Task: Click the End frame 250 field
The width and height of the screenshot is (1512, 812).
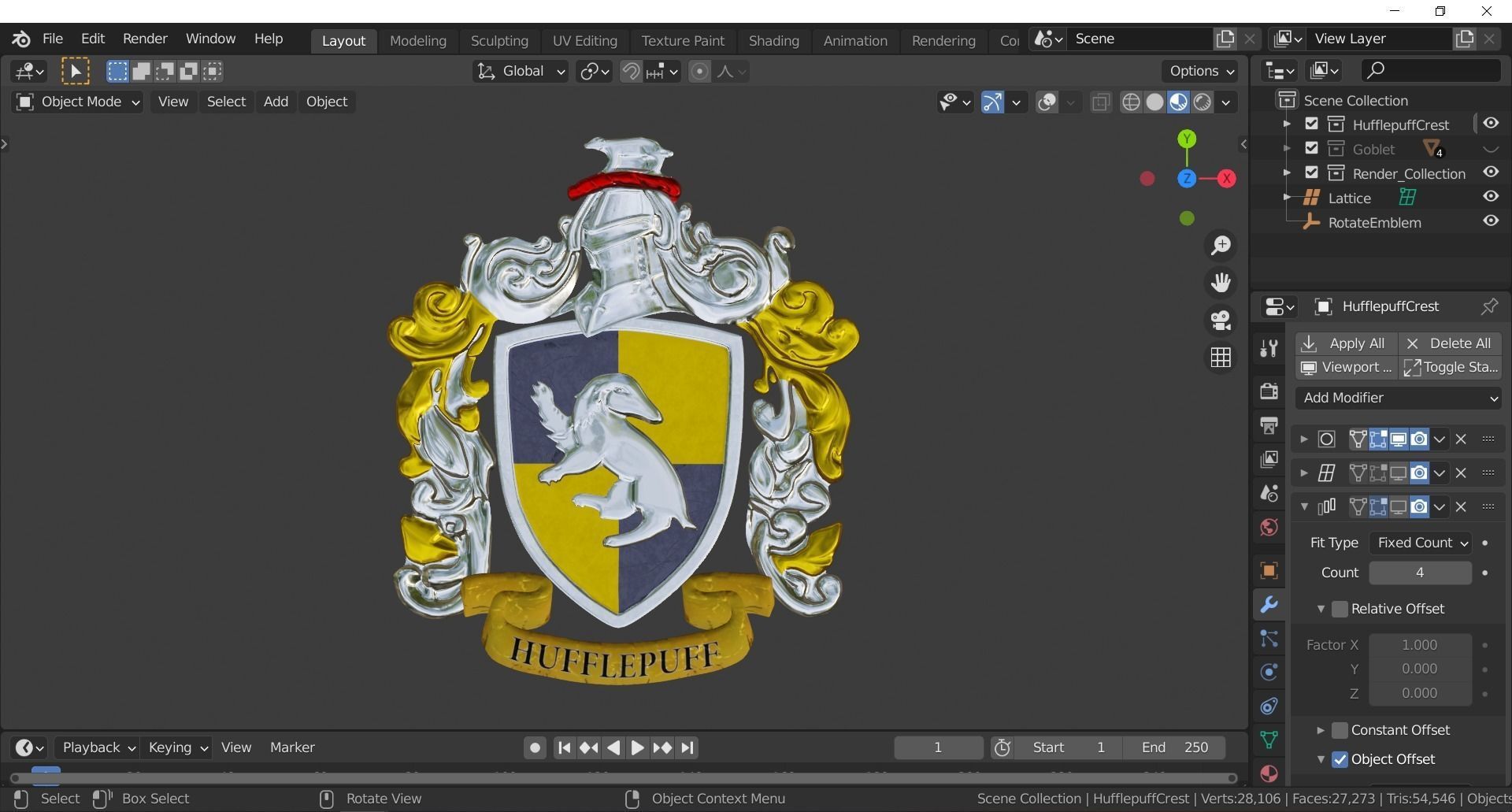Action: click(1174, 747)
